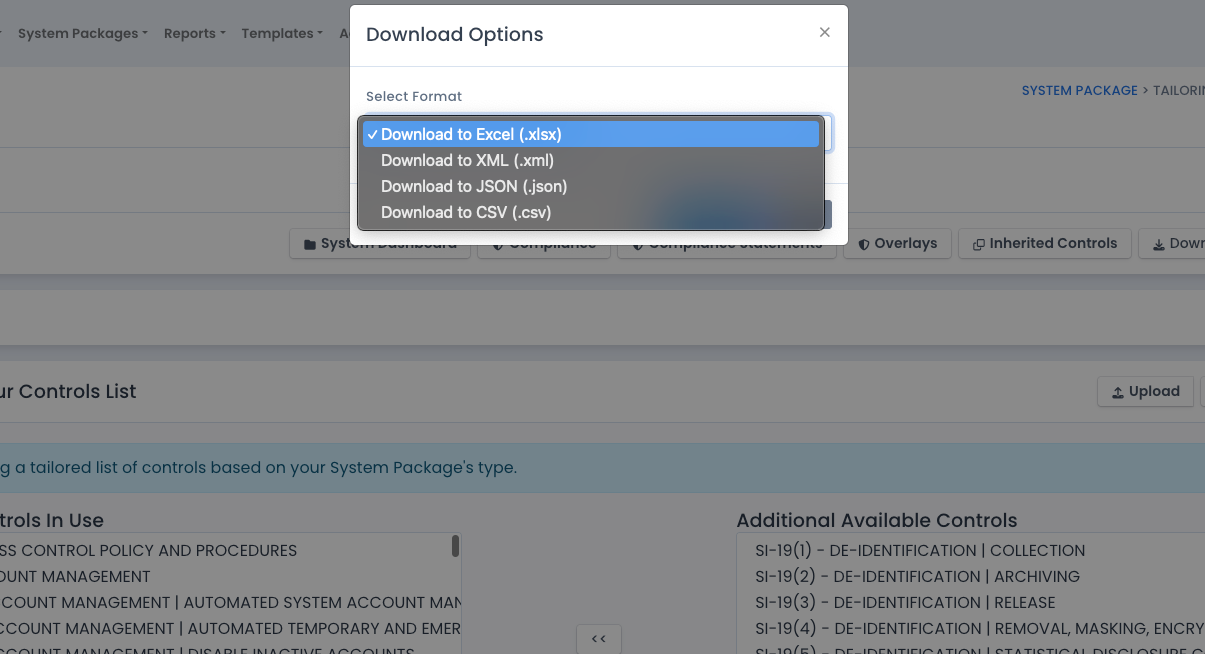Open the System Packages menu
The width and height of the screenshot is (1205, 654).
(78, 33)
